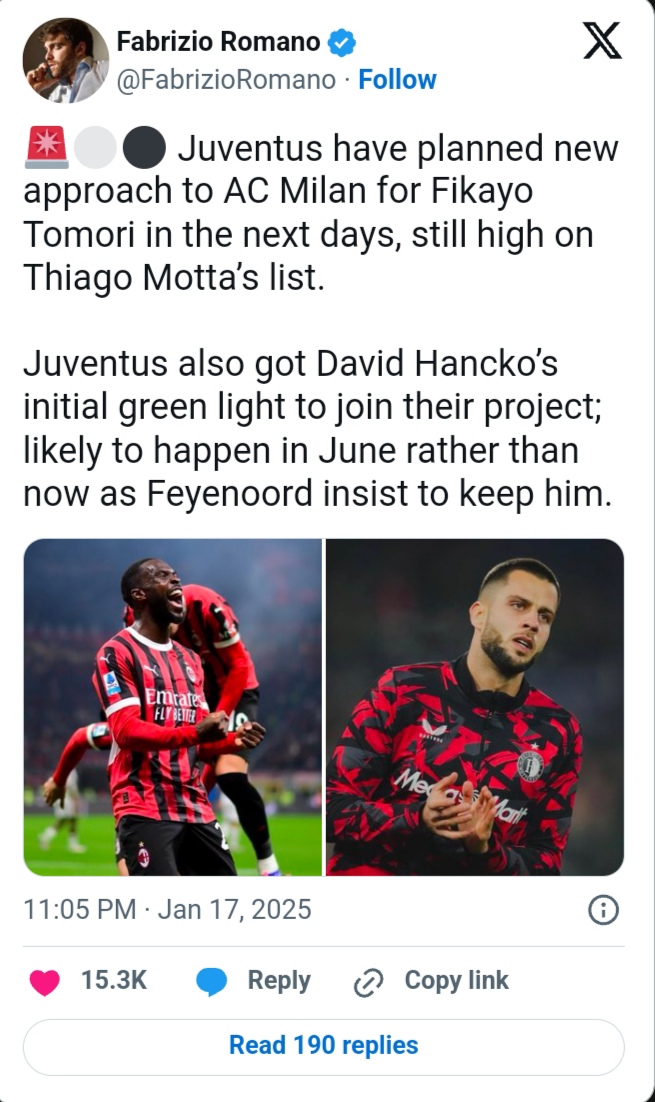Click Copy link text
The image size is (655, 1102).
point(456,981)
